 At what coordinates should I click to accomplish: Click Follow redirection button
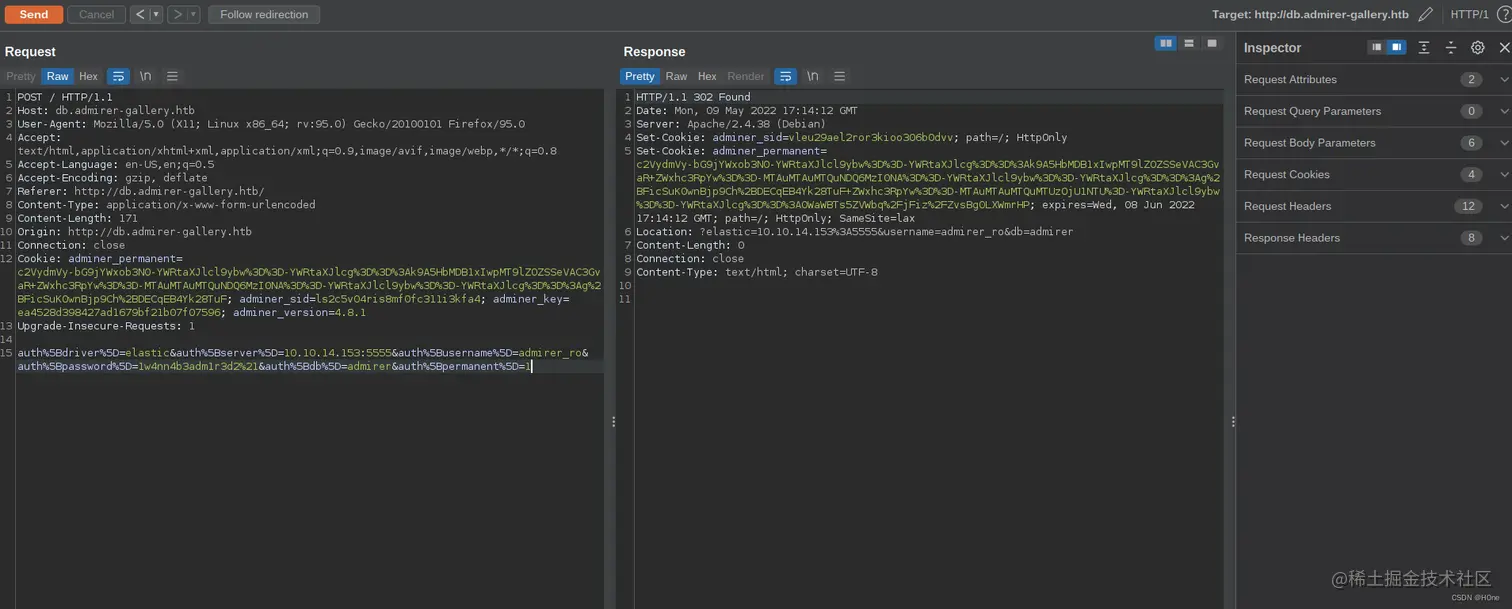click(x=264, y=14)
